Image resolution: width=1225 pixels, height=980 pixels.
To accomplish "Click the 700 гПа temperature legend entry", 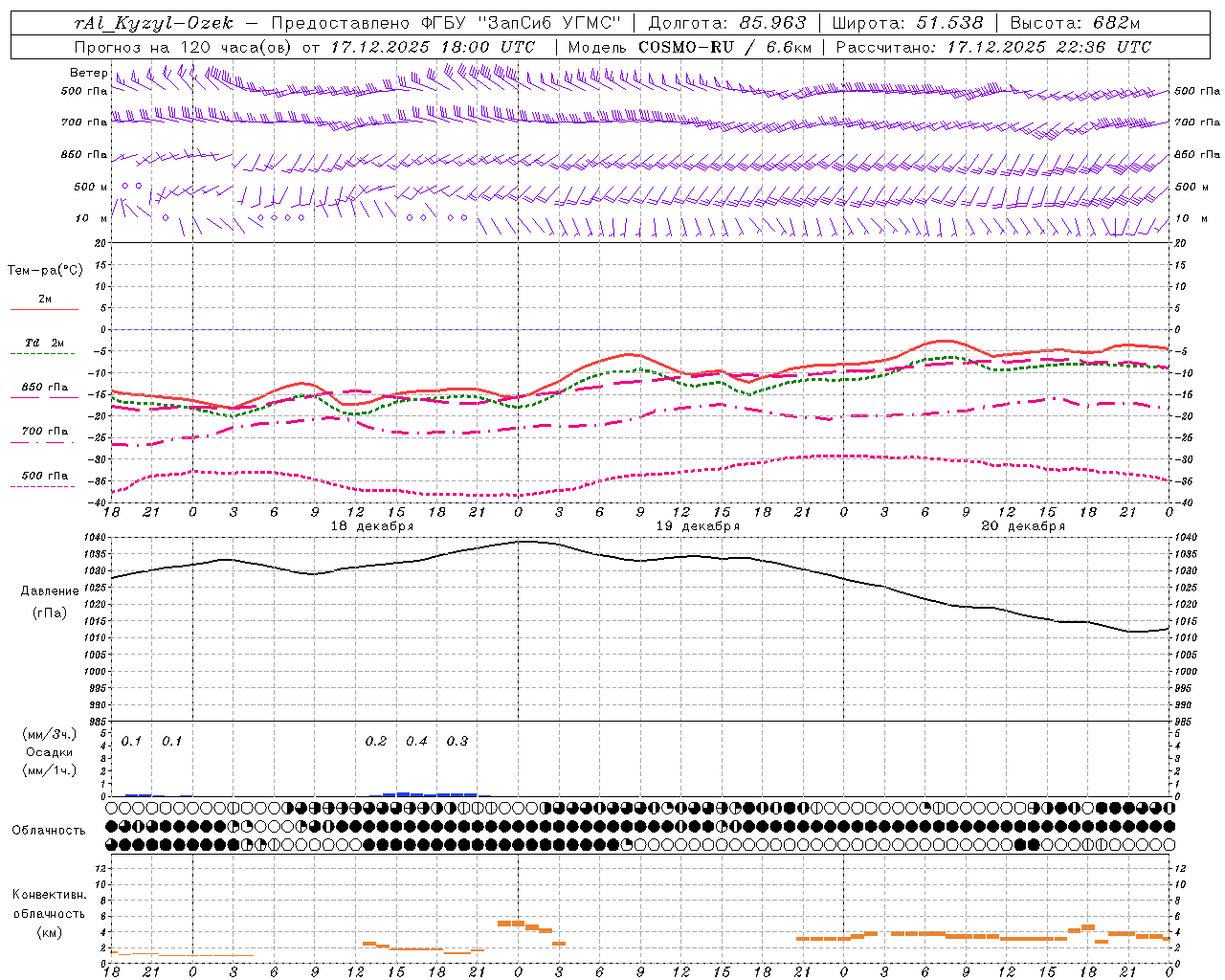I will click(45, 432).
